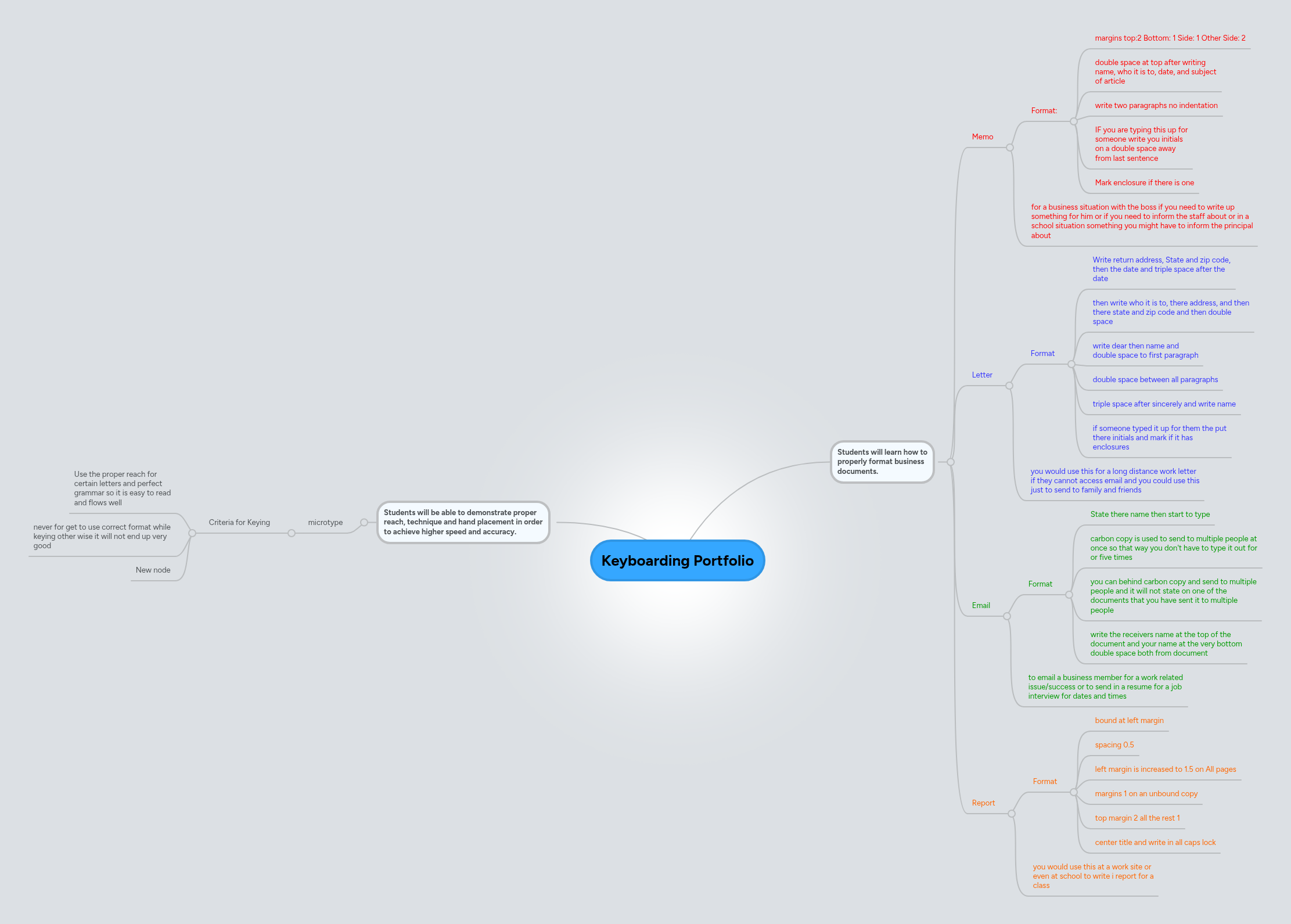Select 'top margin 2 all the rest 1' node

pyautogui.click(x=1137, y=818)
